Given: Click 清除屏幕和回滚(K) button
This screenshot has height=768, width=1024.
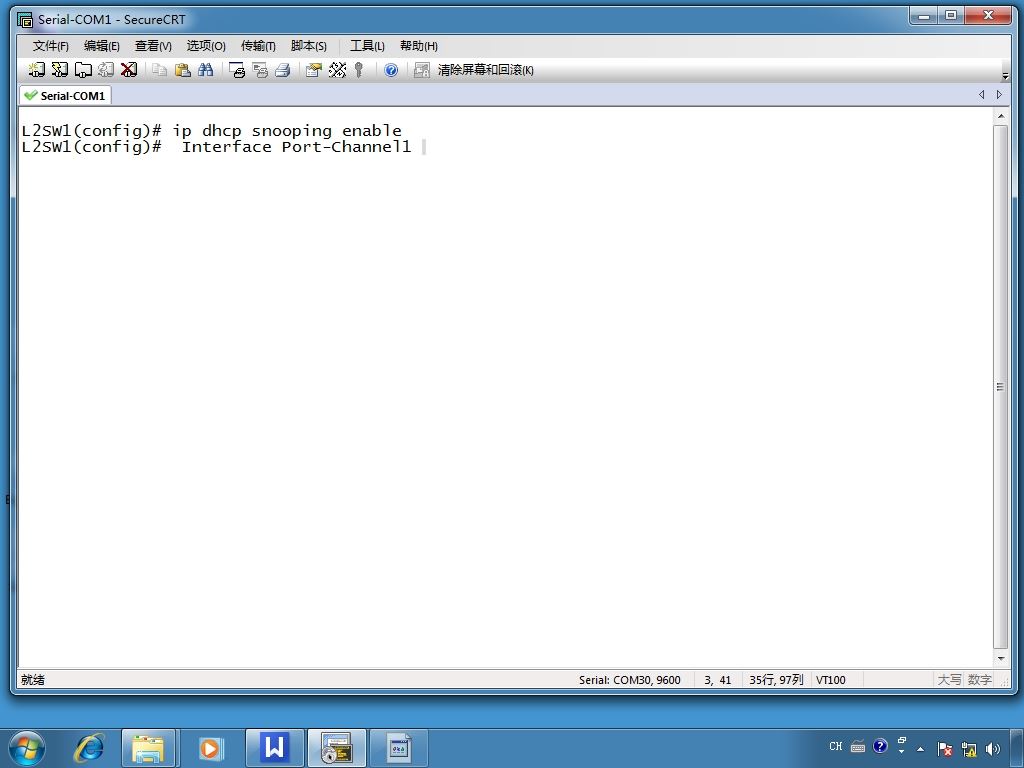Looking at the screenshot, I should point(485,70).
